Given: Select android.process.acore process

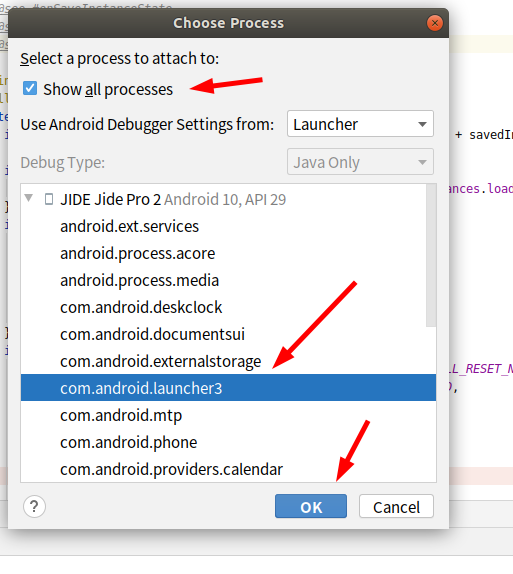Looking at the screenshot, I should (224, 253).
